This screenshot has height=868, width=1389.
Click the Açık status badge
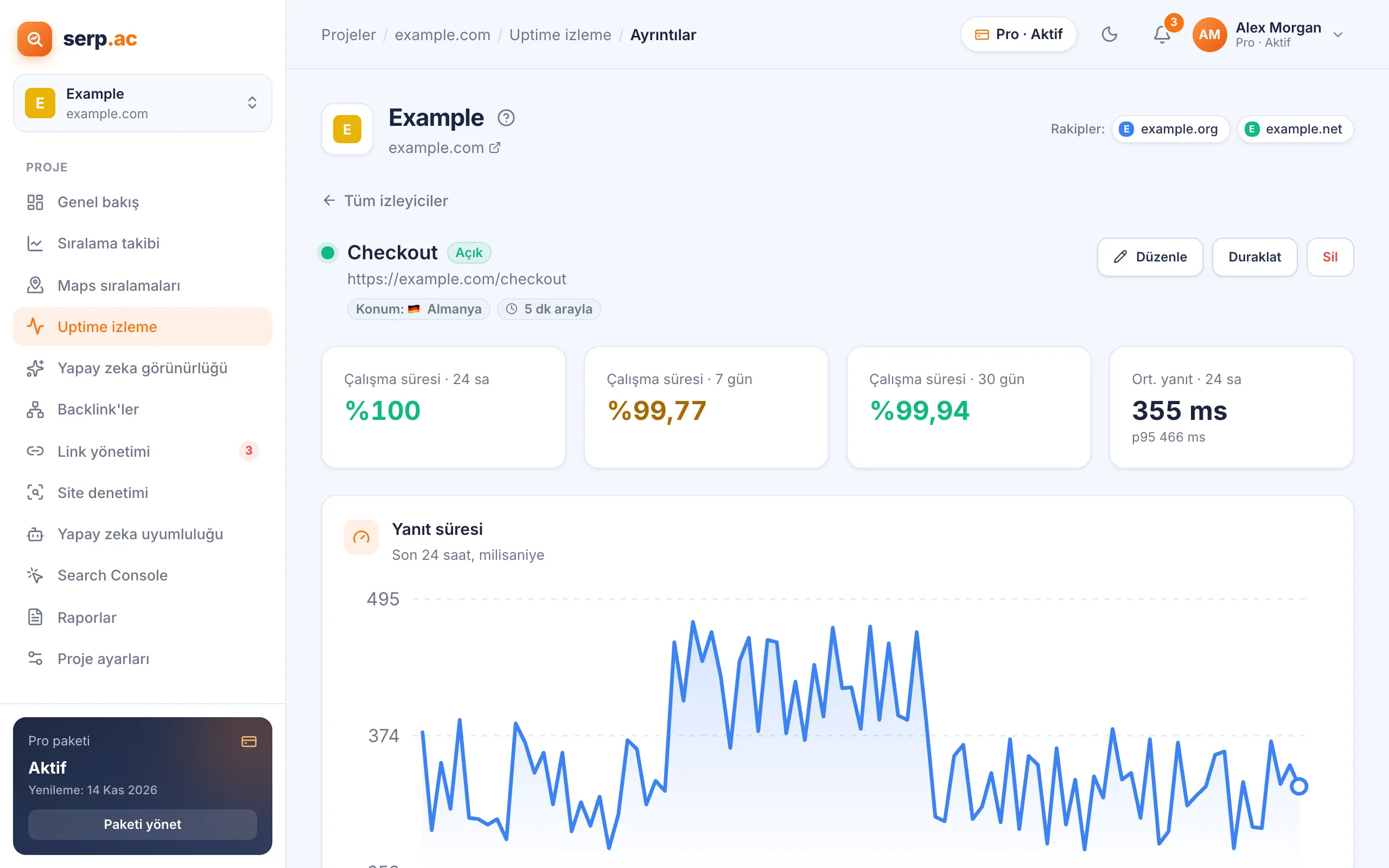coord(469,253)
